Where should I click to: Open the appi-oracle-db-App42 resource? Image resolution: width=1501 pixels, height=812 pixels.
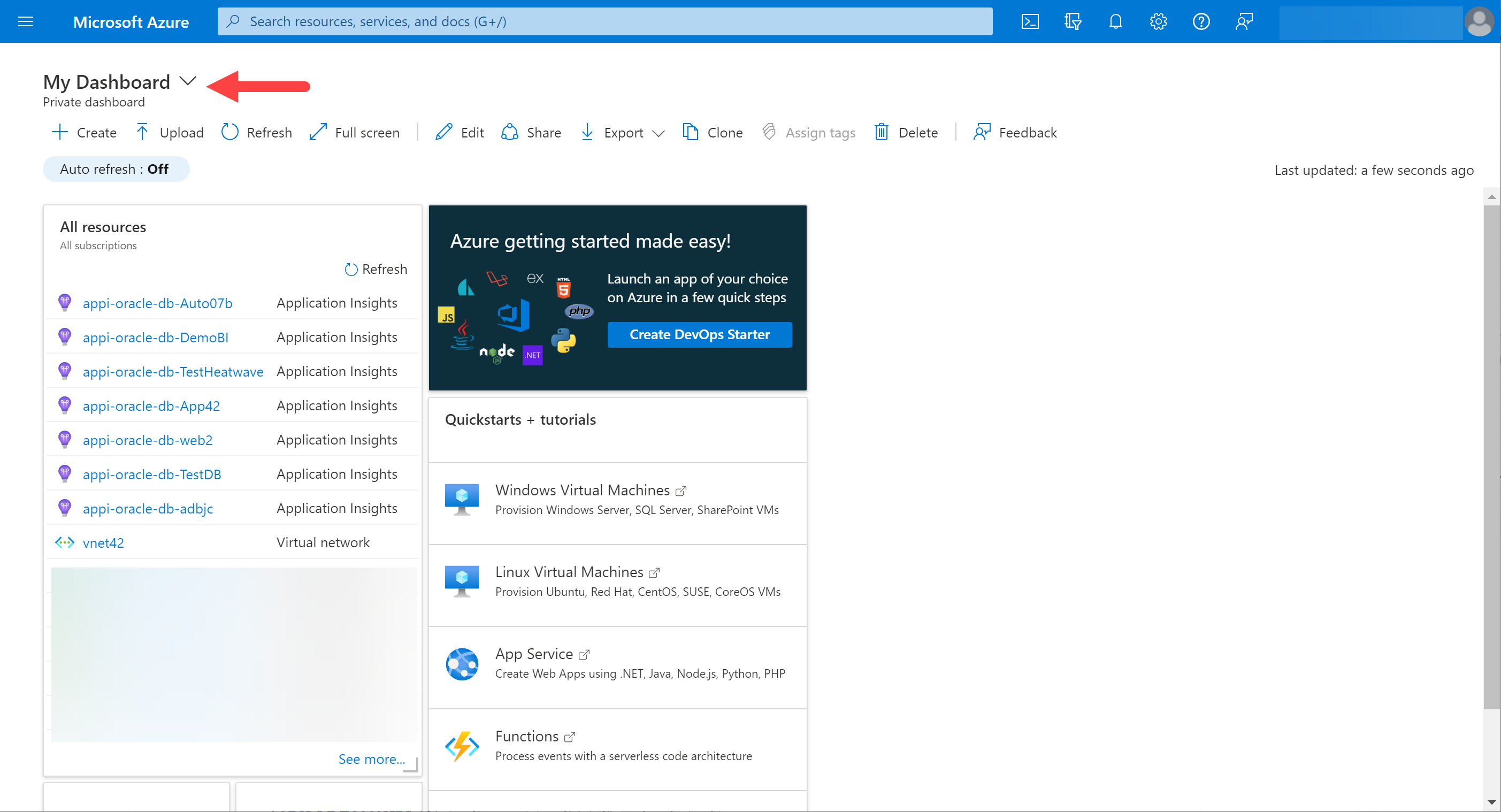pos(151,406)
